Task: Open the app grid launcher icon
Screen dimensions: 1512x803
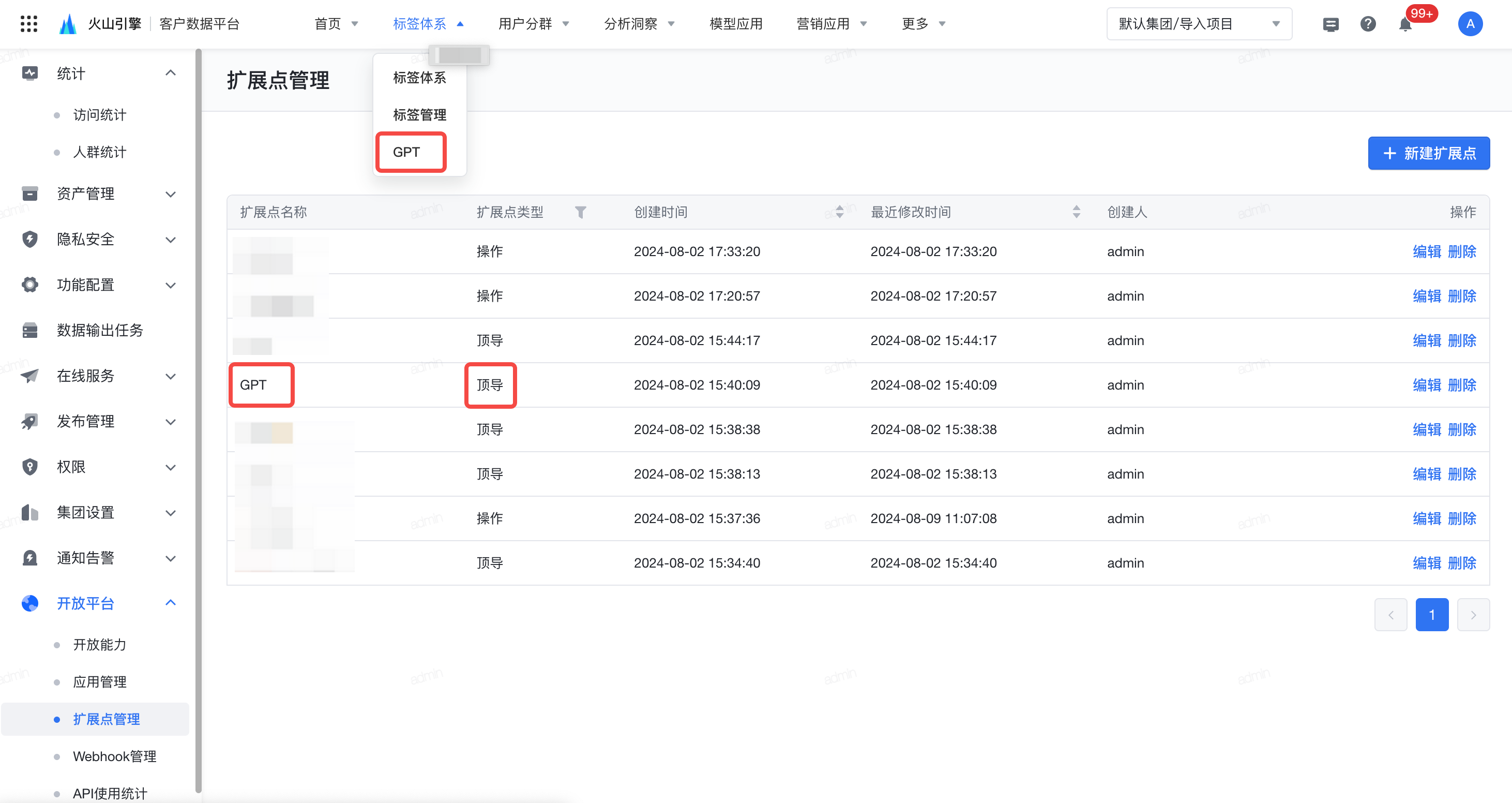Action: (x=29, y=23)
